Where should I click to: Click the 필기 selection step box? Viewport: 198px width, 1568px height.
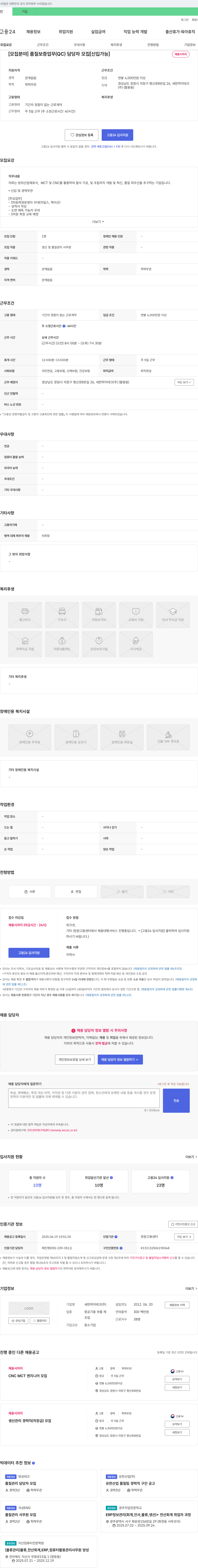(122, 892)
